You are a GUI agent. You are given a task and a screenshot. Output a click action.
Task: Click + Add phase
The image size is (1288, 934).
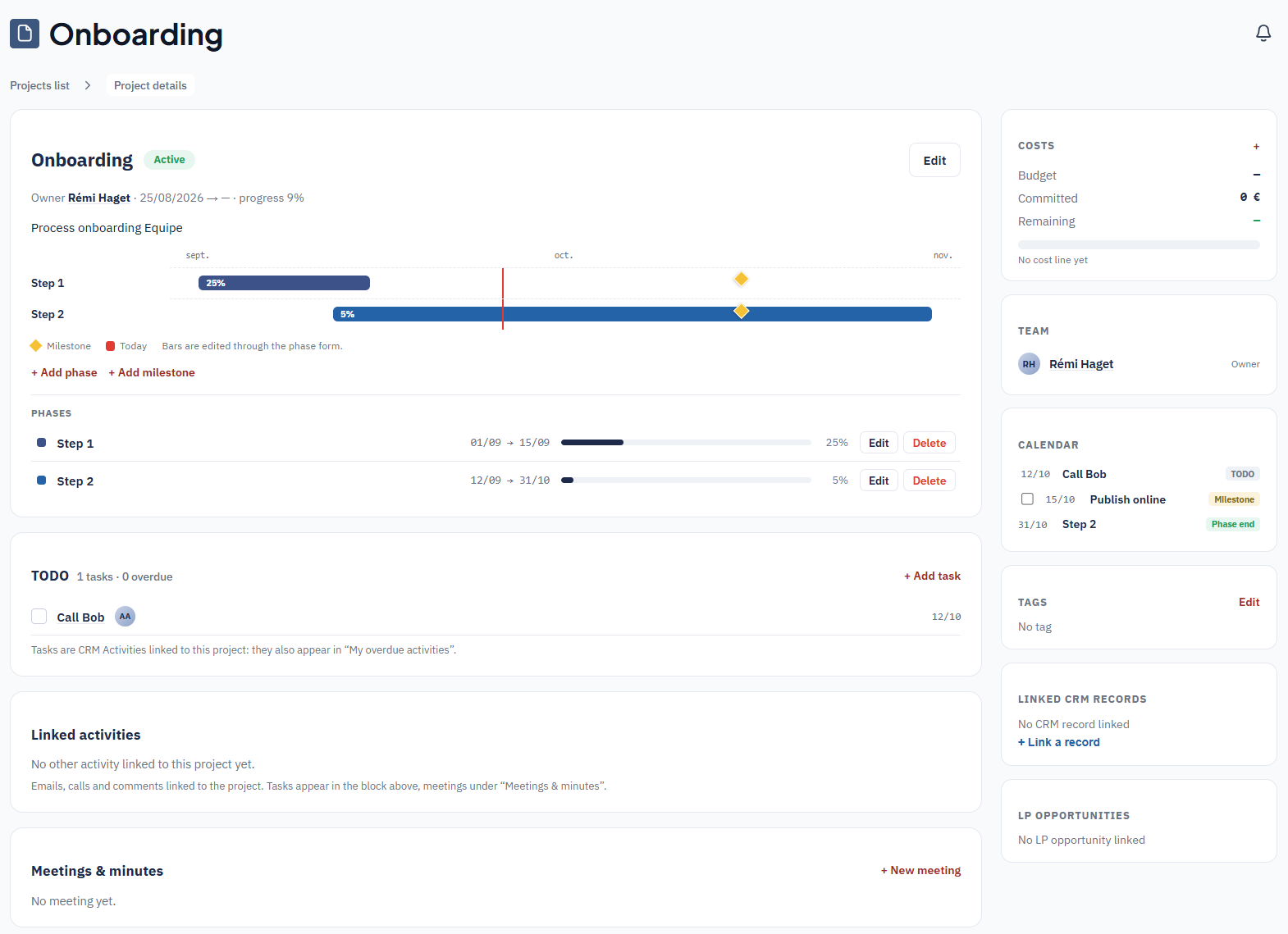[x=64, y=372]
